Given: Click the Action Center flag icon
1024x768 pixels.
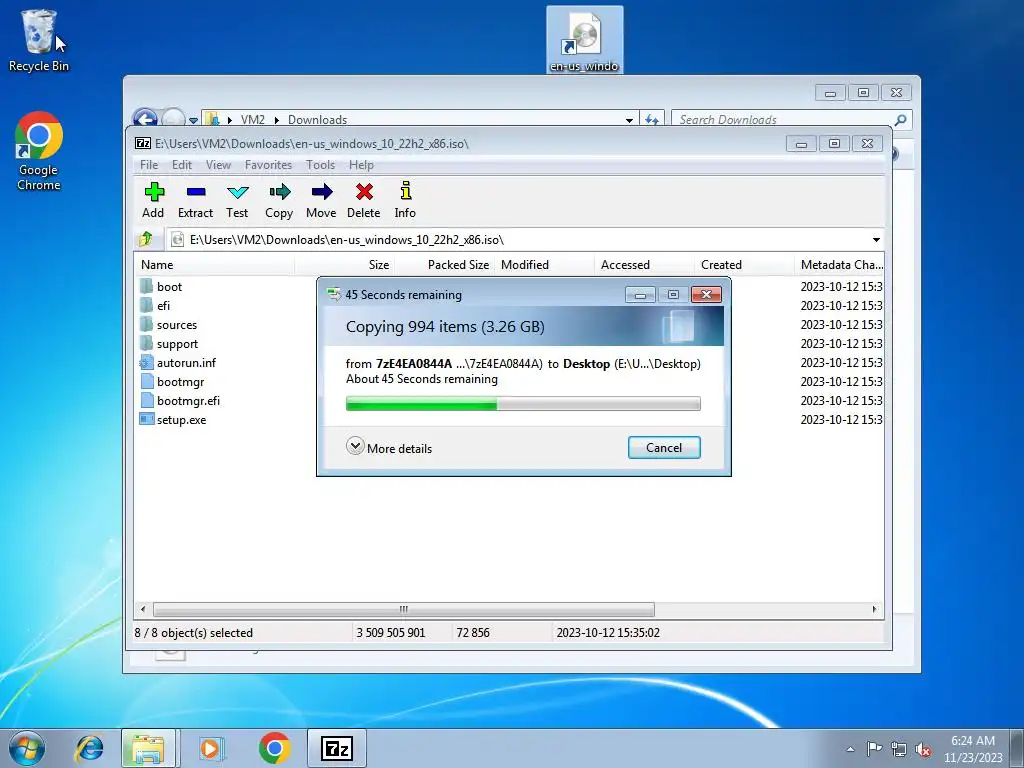Looking at the screenshot, I should (874, 749).
